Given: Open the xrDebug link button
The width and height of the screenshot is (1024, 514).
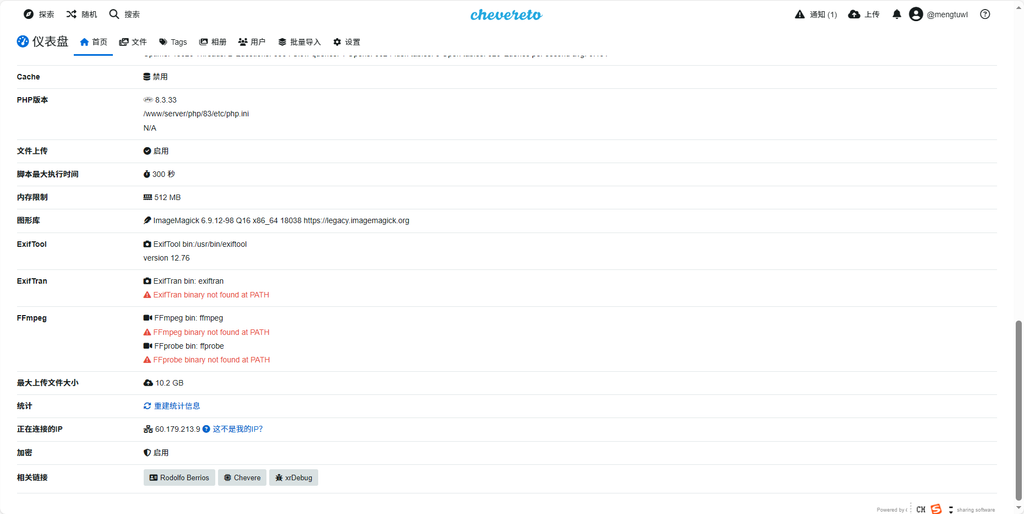Looking at the screenshot, I should point(294,478).
